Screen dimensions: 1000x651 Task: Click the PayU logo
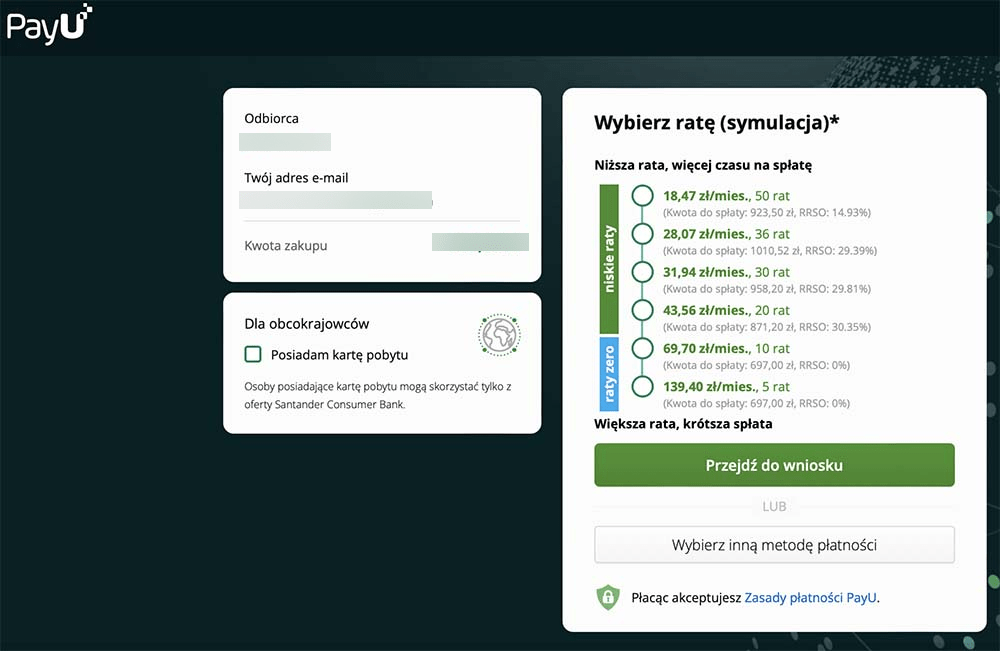coord(49,24)
